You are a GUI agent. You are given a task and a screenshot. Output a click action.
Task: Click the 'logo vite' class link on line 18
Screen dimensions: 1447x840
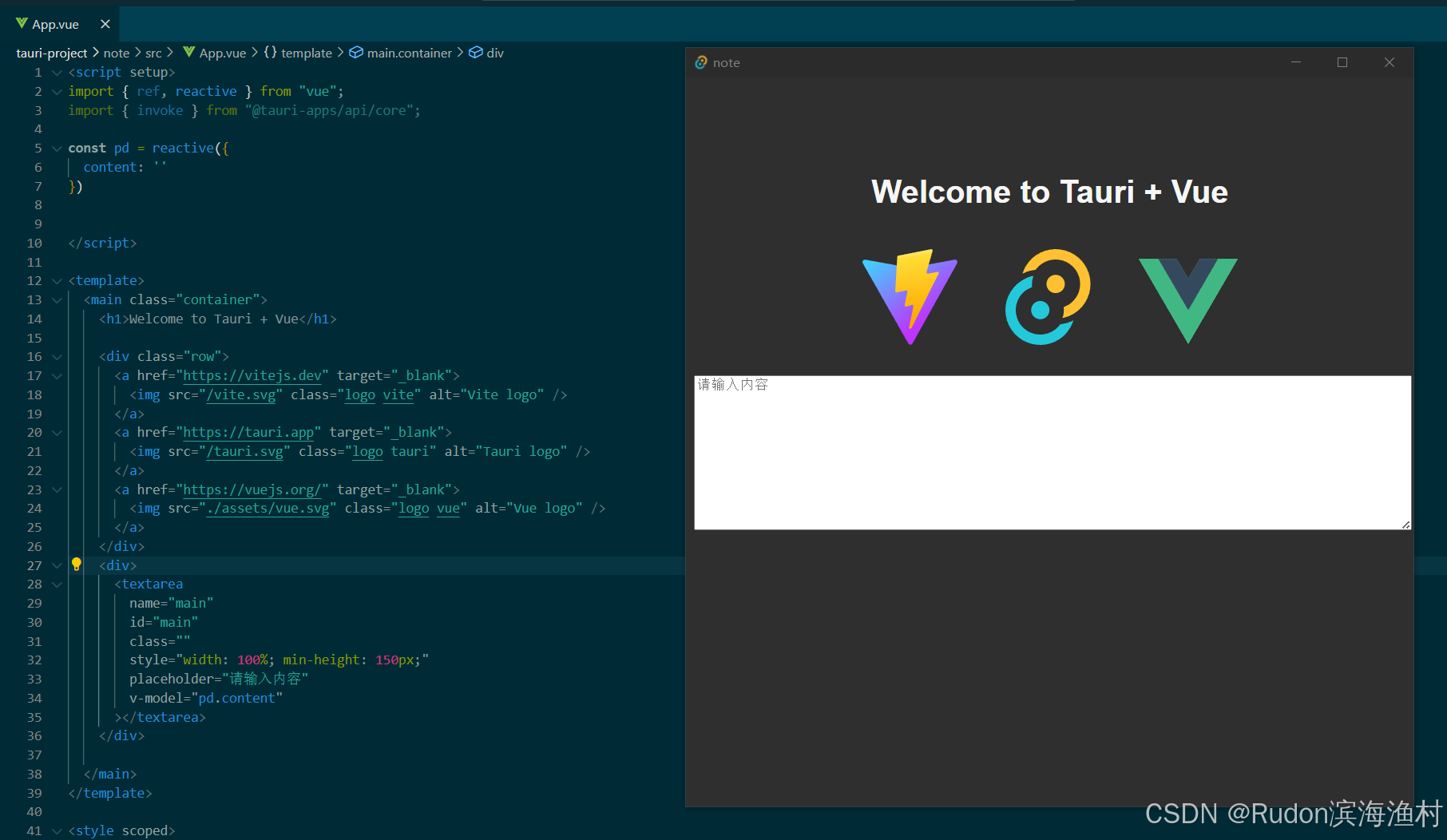coord(379,394)
